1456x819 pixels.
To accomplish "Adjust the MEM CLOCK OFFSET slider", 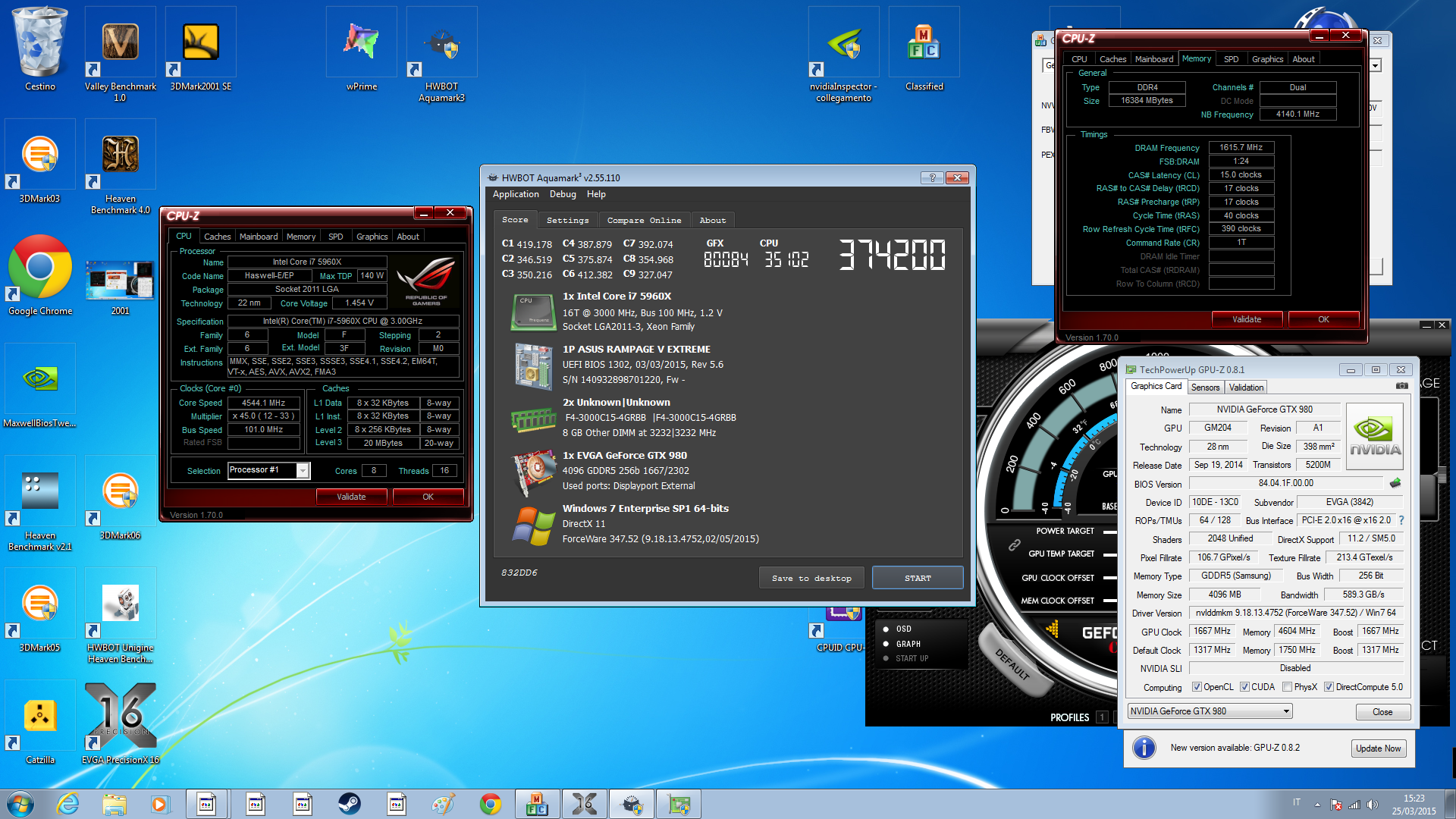I will 1110,601.
